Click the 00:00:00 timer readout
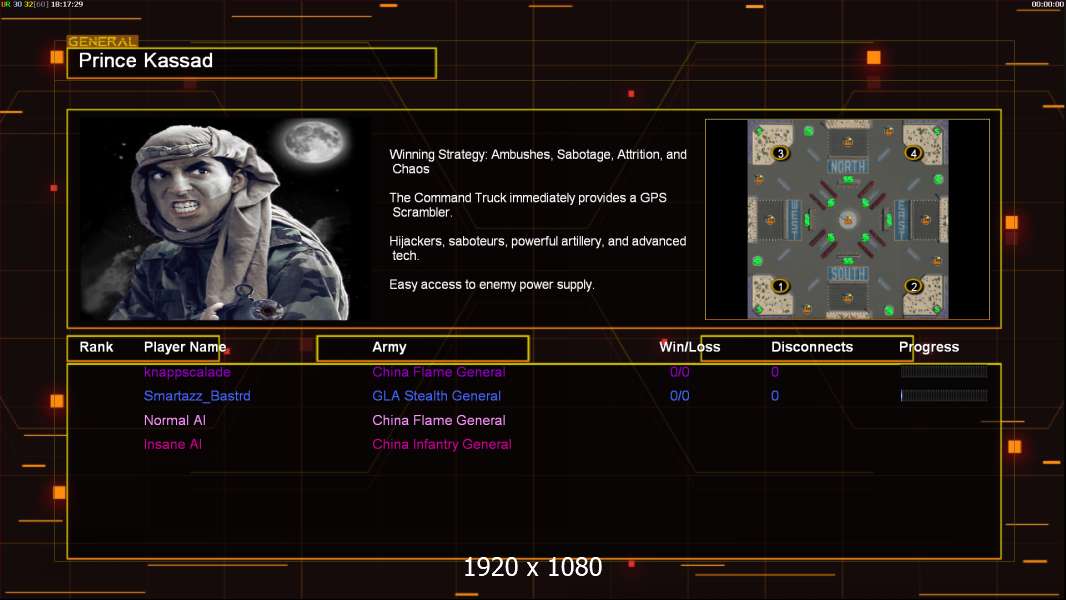Image resolution: width=1066 pixels, height=600 pixels. (x=1048, y=4)
